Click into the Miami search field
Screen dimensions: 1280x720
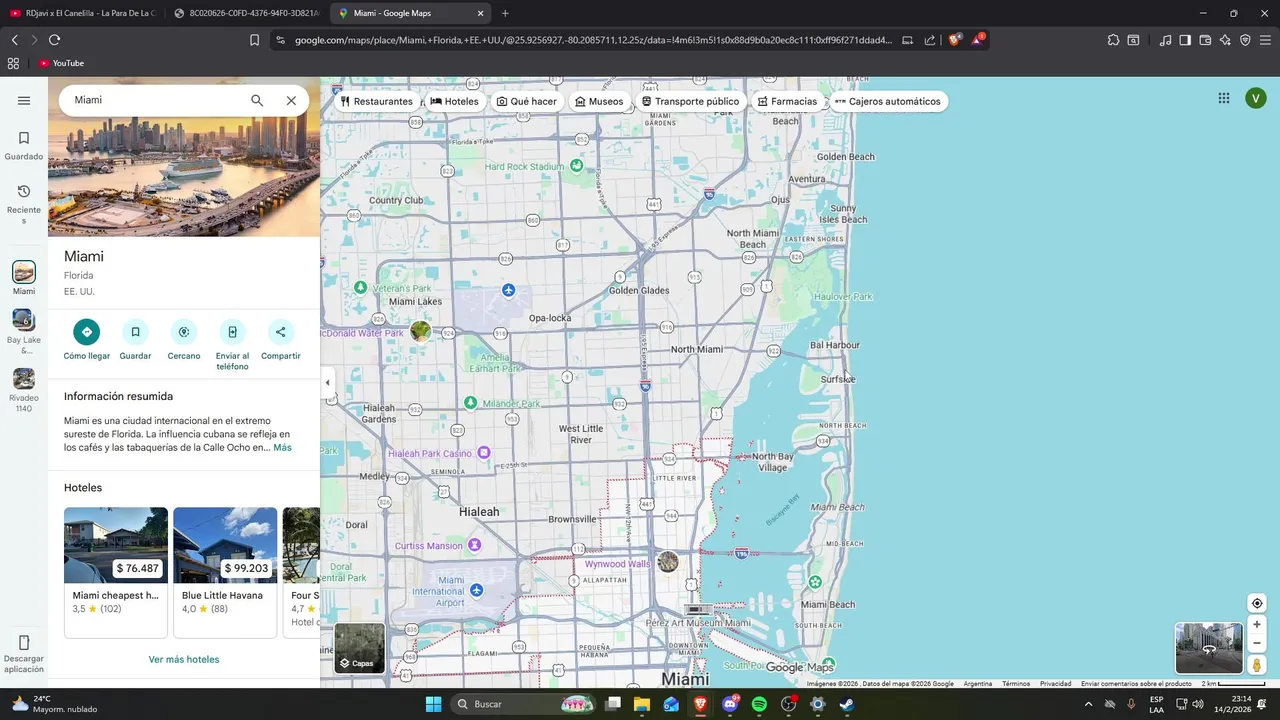tap(155, 100)
